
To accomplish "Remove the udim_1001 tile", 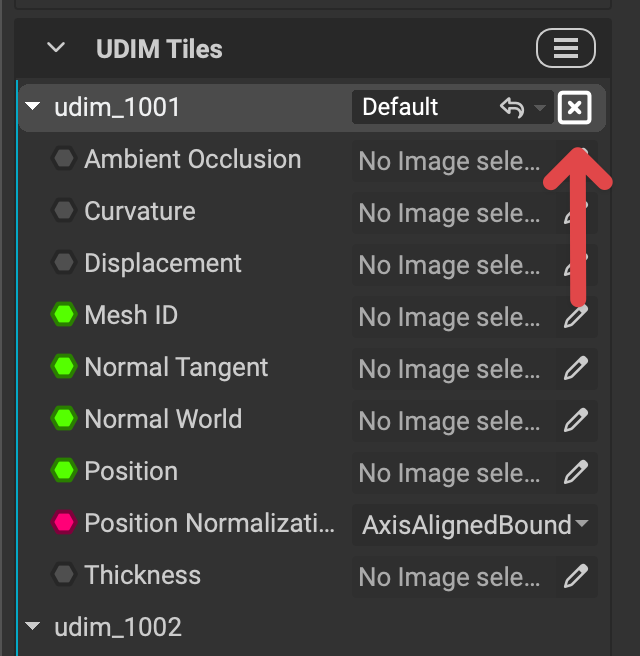I will [574, 108].
